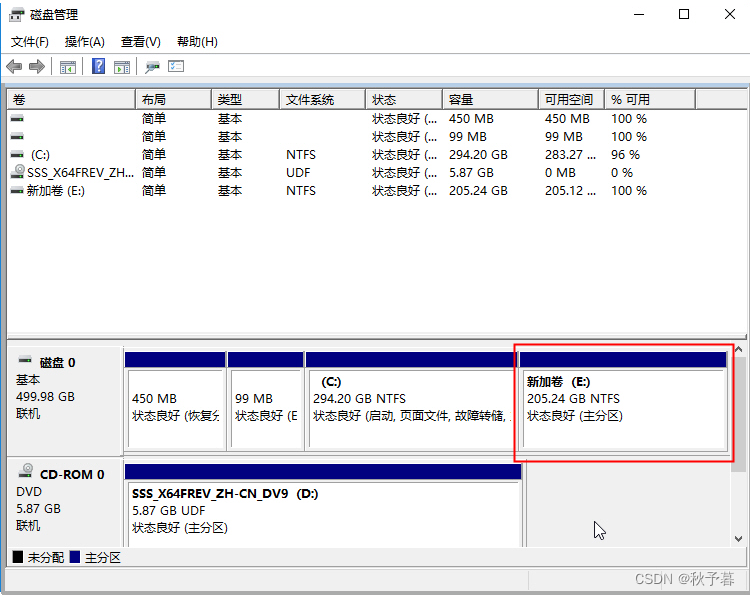Click the 294.20 GB capacity cell
Screen dimensions: 750x595
tap(478, 154)
